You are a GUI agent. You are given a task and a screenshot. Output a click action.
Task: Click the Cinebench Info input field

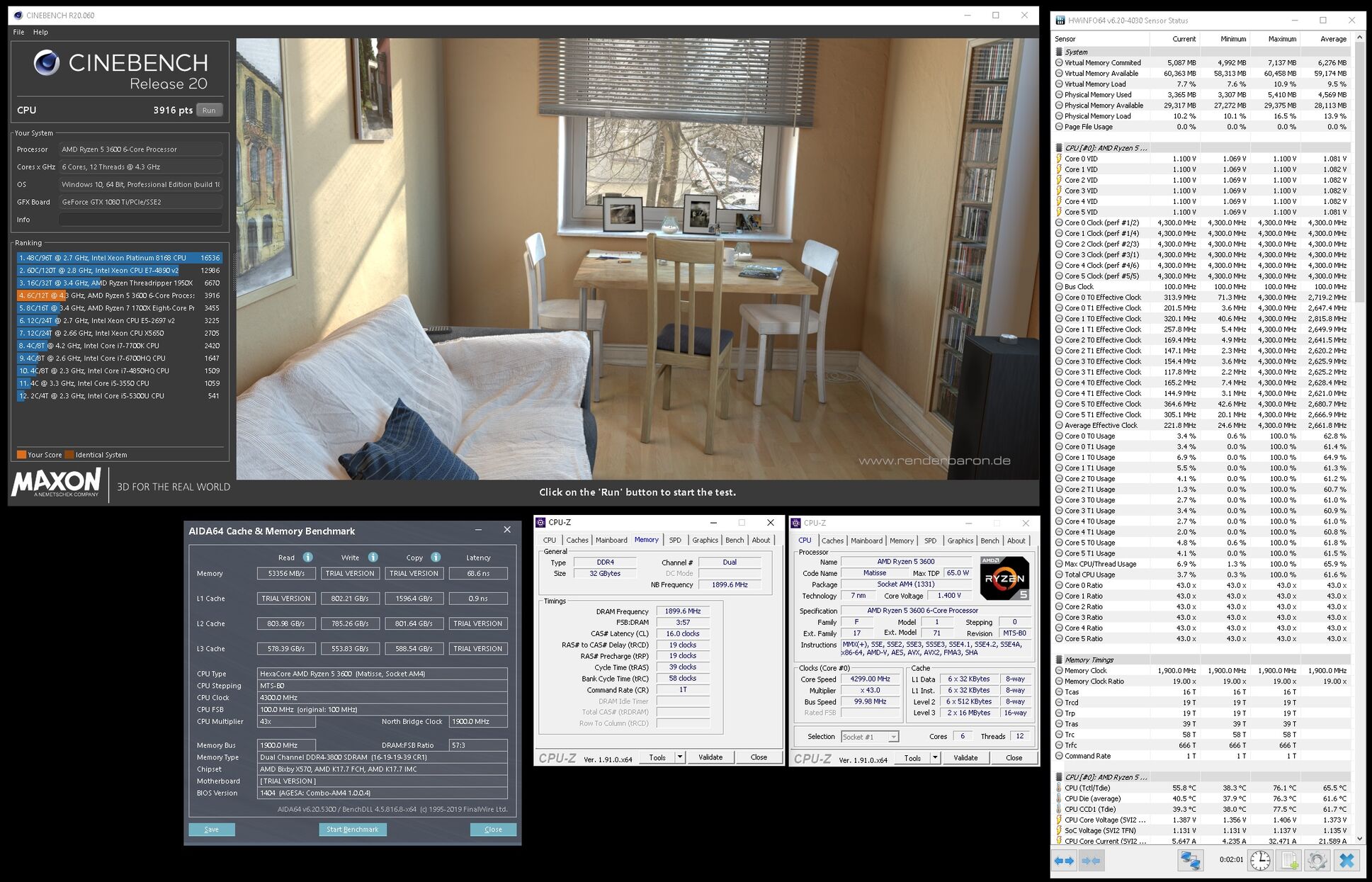tap(140, 220)
